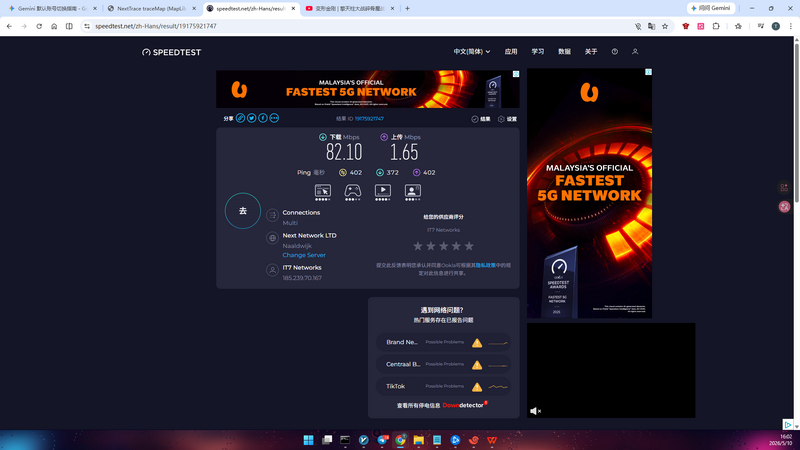Image resolution: width=800 pixels, height=450 pixels.
Task: Rate provider with the third star
Action: coord(443,246)
